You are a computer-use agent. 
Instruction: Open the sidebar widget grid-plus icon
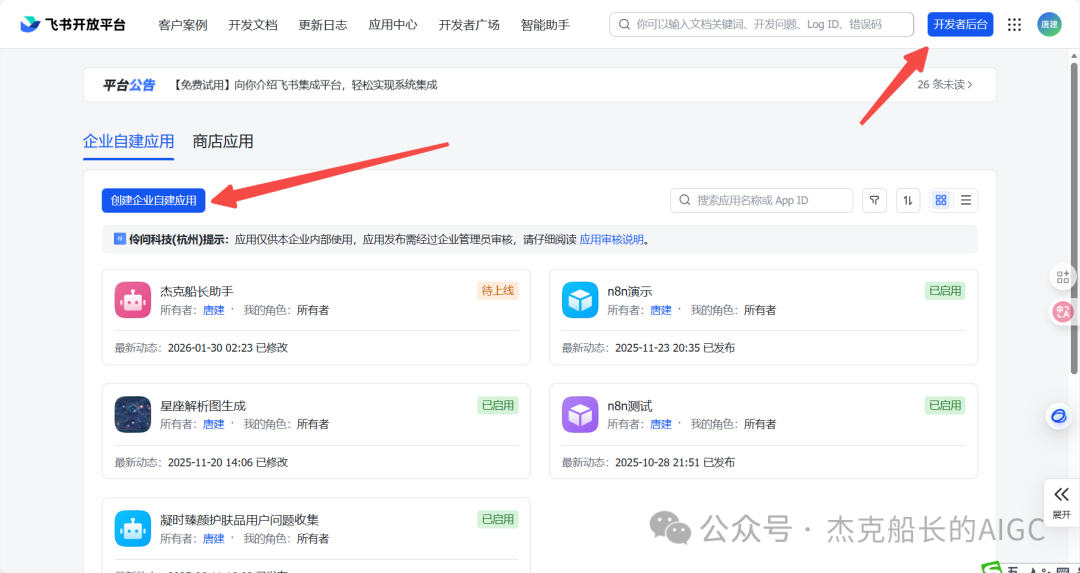(1062, 278)
